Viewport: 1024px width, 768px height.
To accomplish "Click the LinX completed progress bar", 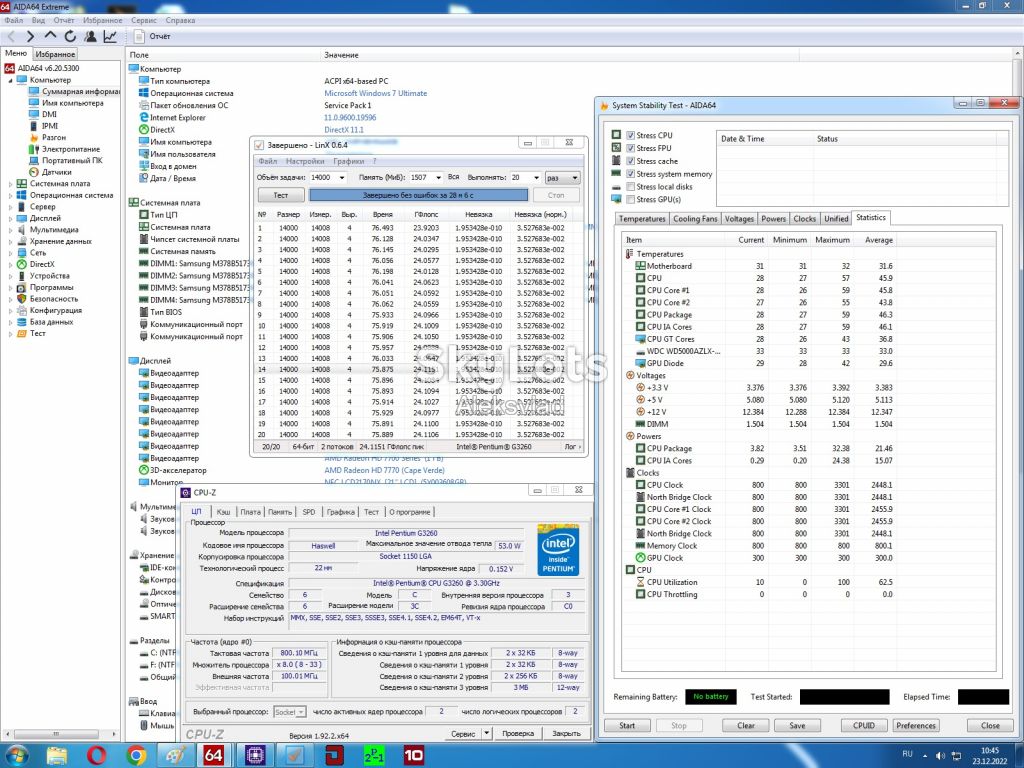I will coord(418,195).
